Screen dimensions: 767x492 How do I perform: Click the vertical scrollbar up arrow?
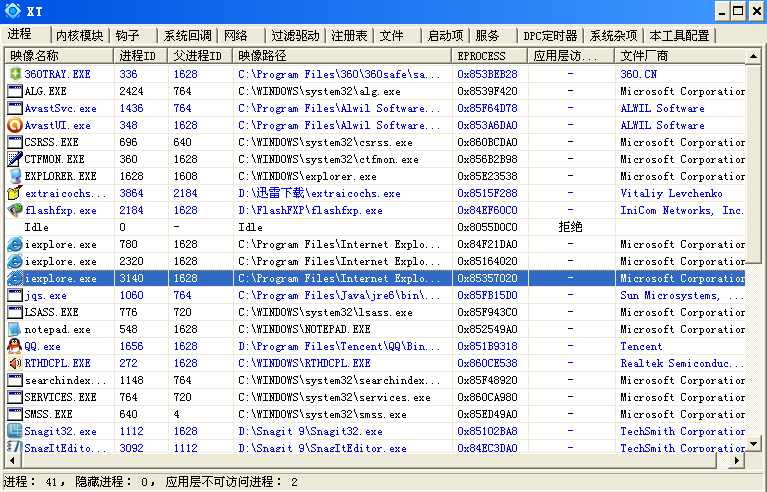(x=753, y=57)
